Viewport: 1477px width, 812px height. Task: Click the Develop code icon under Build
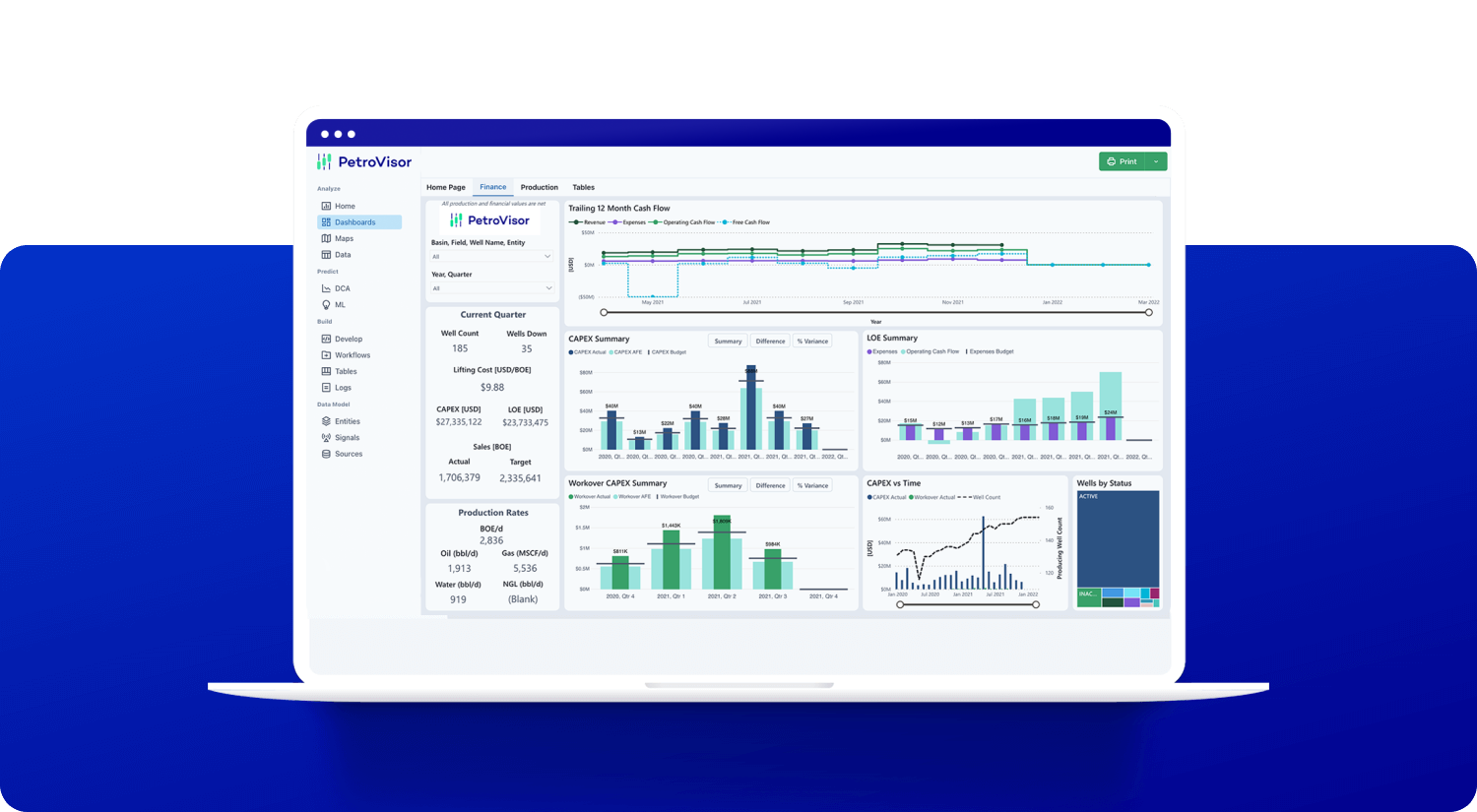(x=326, y=339)
